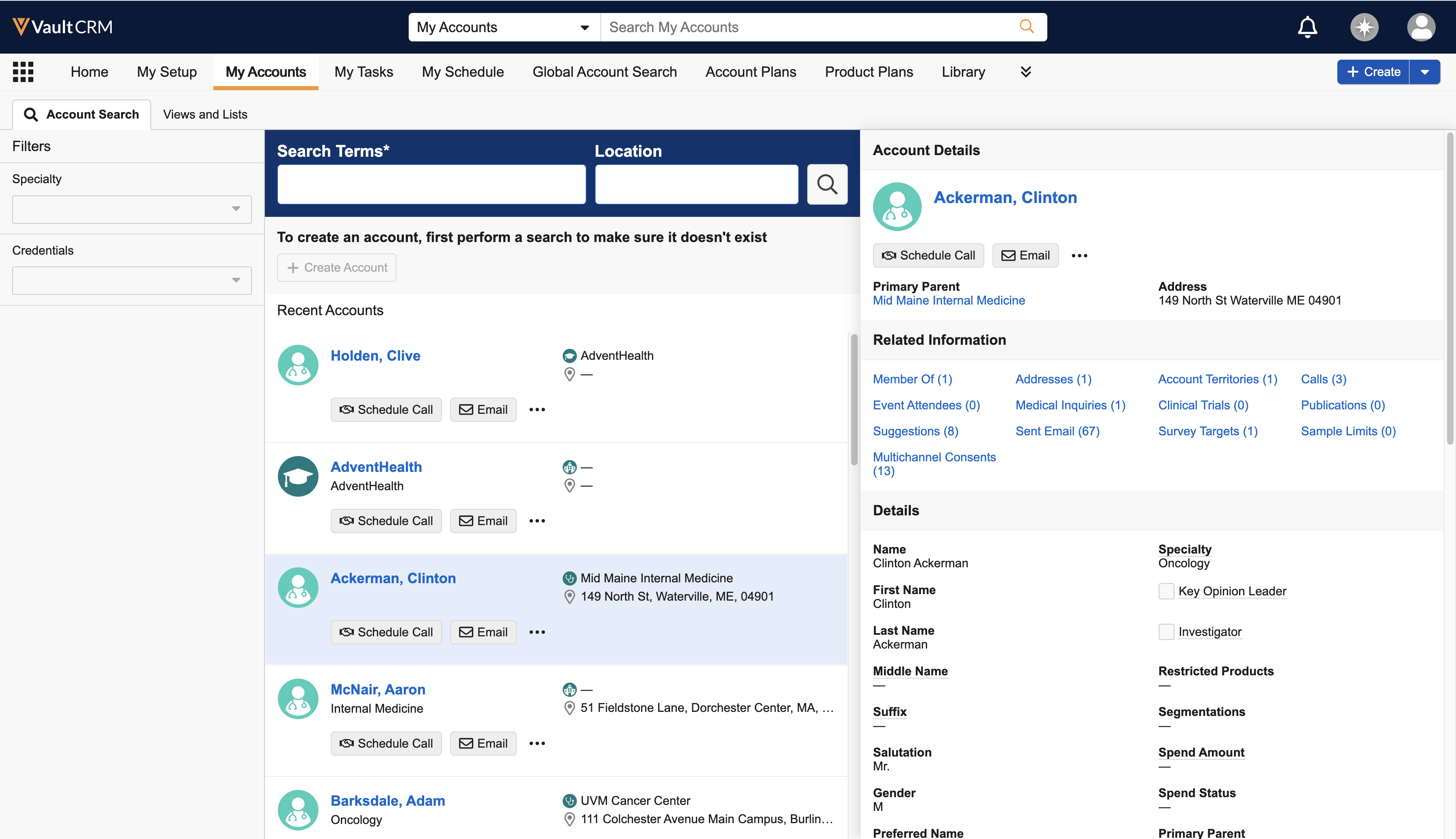This screenshot has height=839, width=1456.
Task: Open the Sent Email (67) link
Action: pyautogui.click(x=1057, y=431)
